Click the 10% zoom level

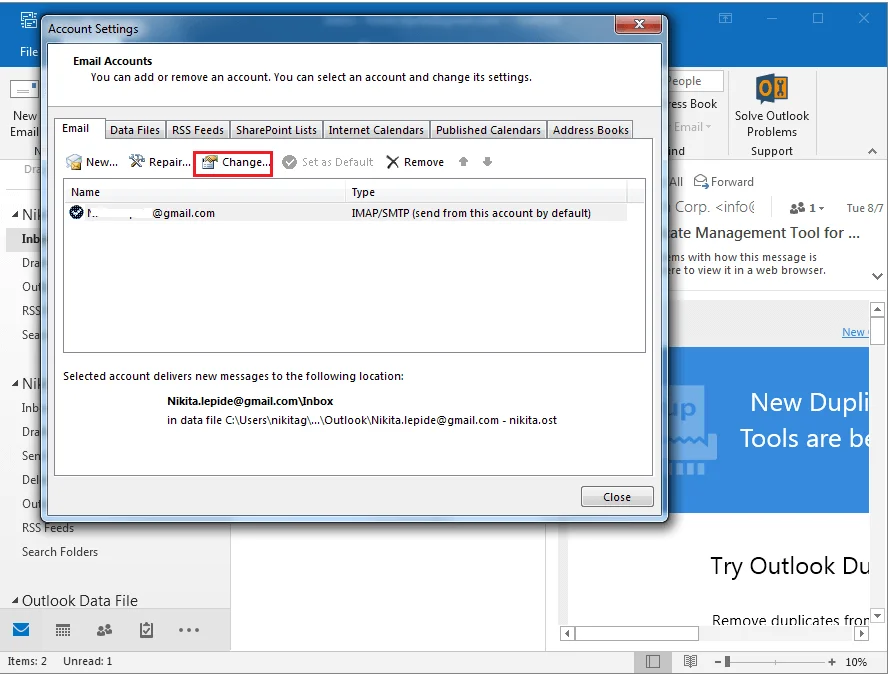(856, 662)
